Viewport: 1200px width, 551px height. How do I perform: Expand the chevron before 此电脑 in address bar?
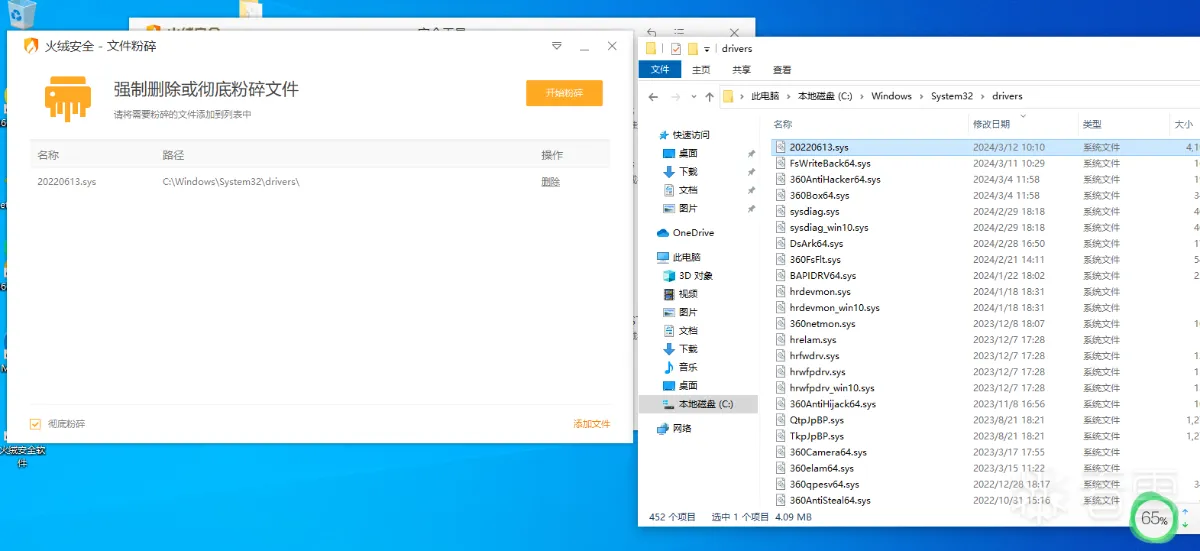click(x=743, y=96)
